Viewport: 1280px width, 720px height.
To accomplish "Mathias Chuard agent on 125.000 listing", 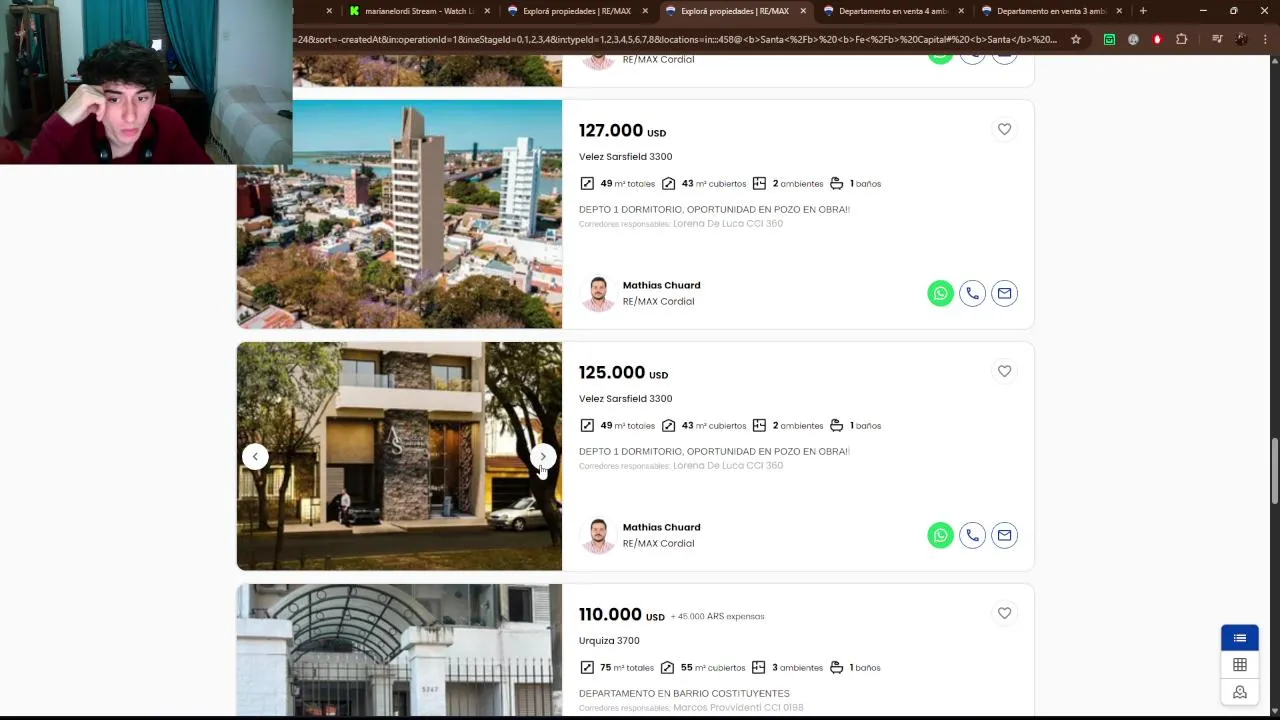I will (x=661, y=527).
